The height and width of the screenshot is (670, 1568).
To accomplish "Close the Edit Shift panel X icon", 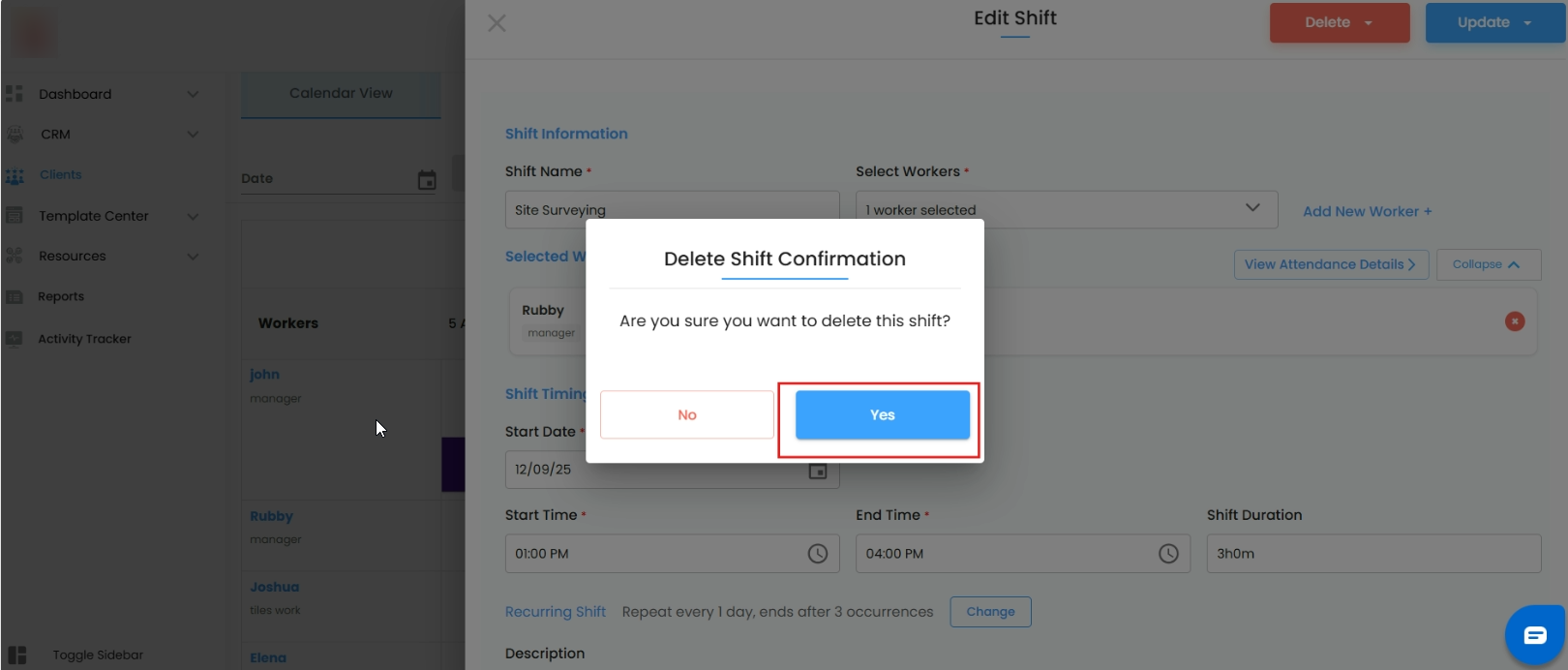I will pos(497,23).
